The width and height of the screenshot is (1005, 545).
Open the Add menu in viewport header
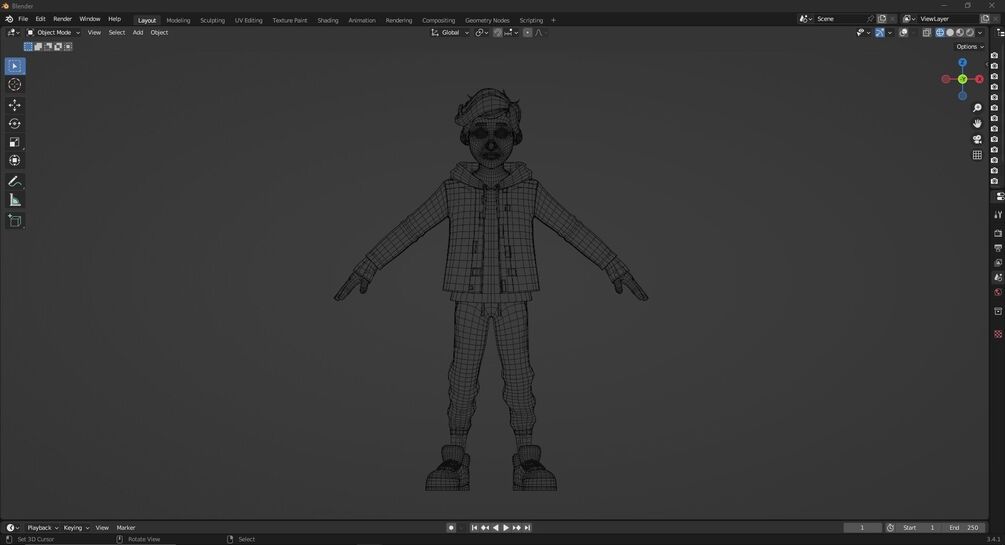click(138, 33)
